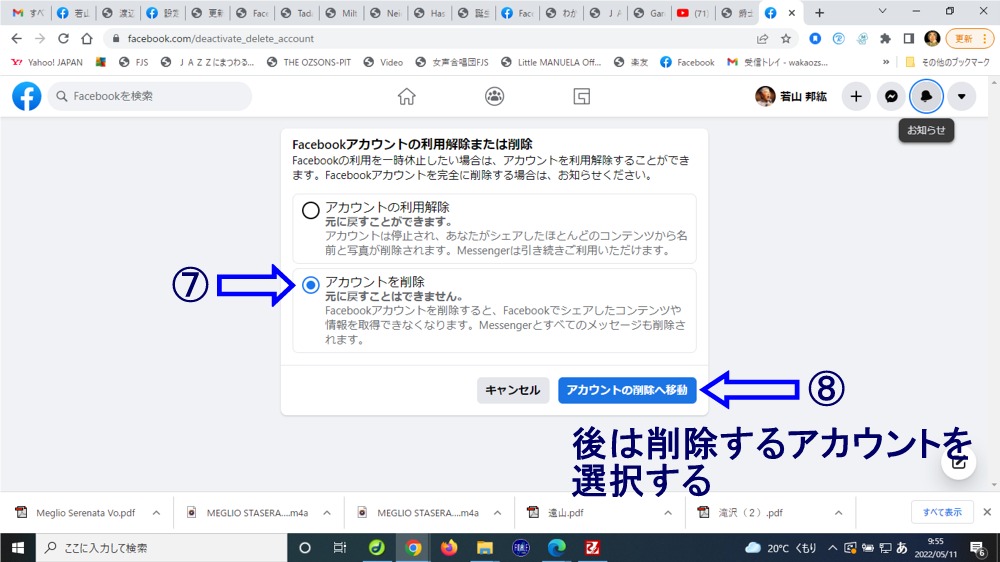Click すべて表示 downloads button
The height and width of the screenshot is (562, 1000).
coord(942,512)
